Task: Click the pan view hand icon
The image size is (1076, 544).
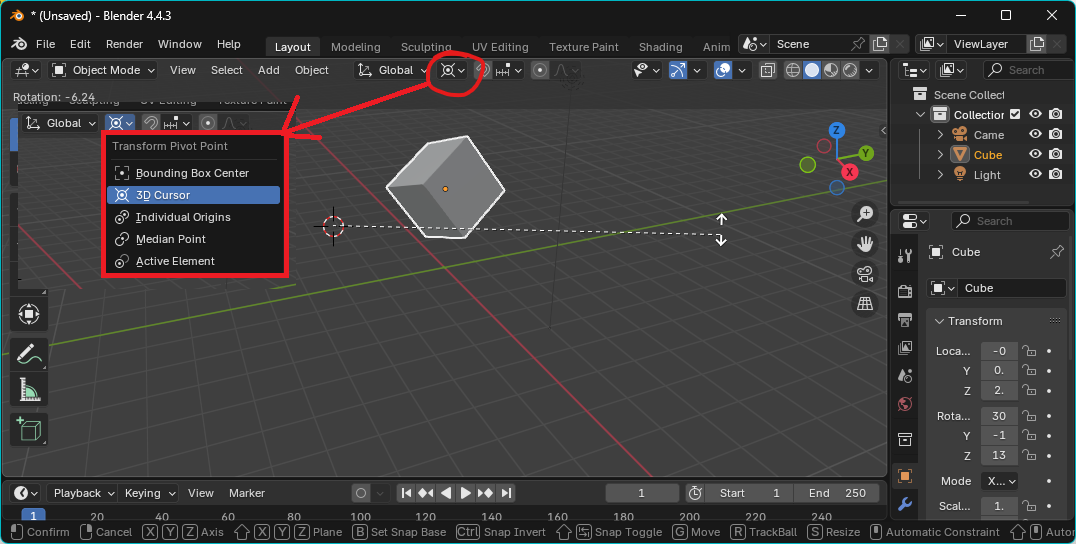Action: coord(865,244)
